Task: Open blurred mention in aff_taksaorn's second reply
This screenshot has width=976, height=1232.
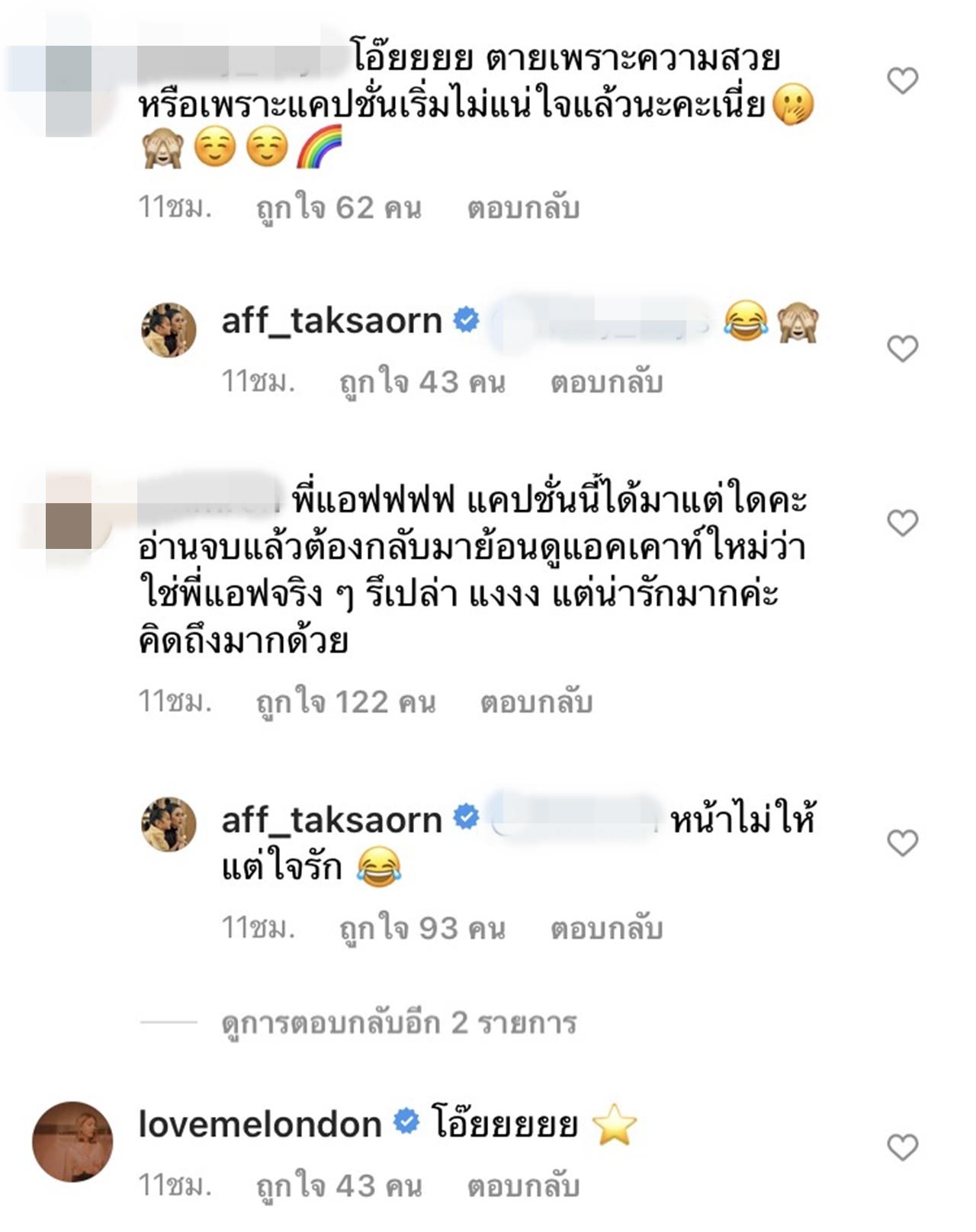Action: pyautogui.click(x=573, y=818)
